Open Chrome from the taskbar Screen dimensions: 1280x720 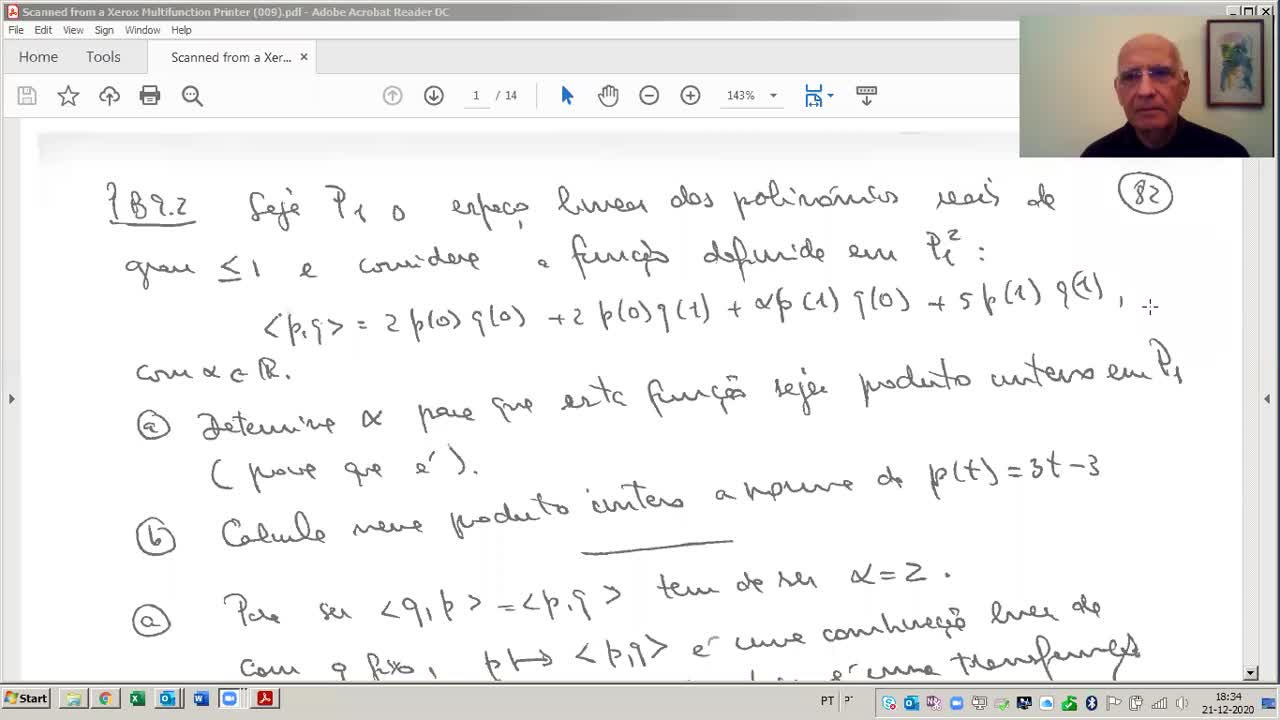(105, 699)
